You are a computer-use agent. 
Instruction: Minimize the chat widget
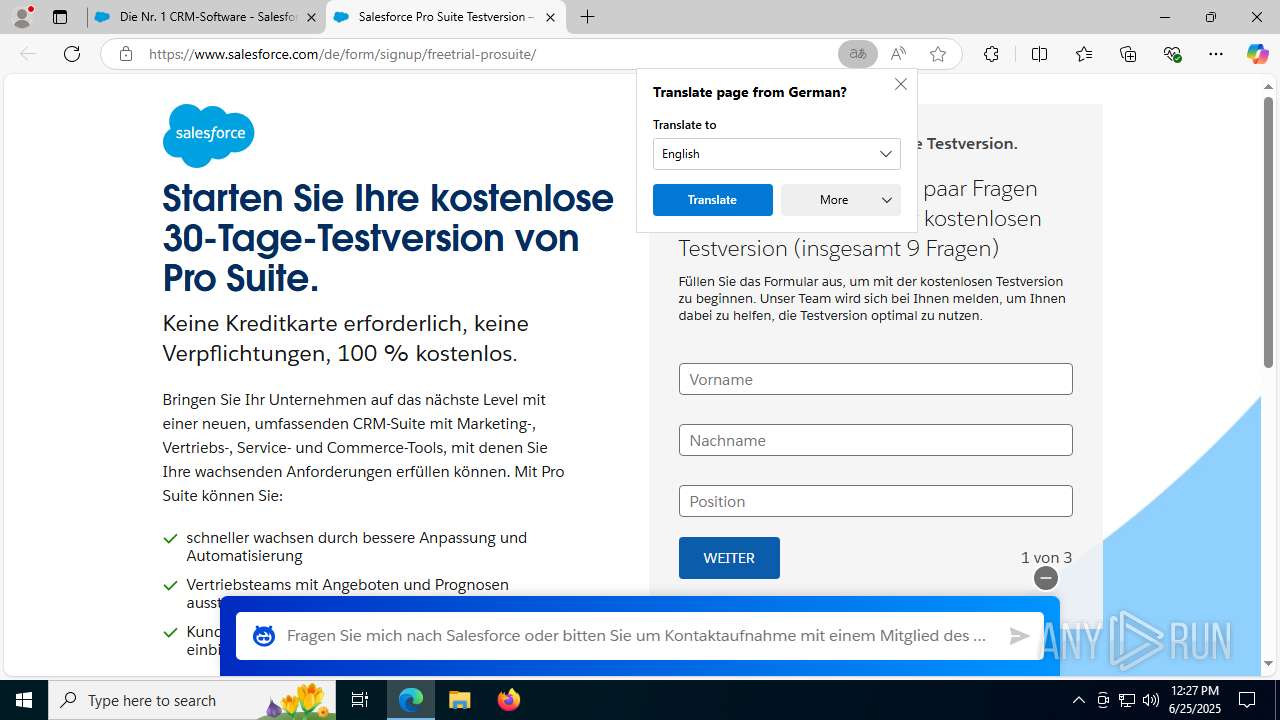point(1045,578)
